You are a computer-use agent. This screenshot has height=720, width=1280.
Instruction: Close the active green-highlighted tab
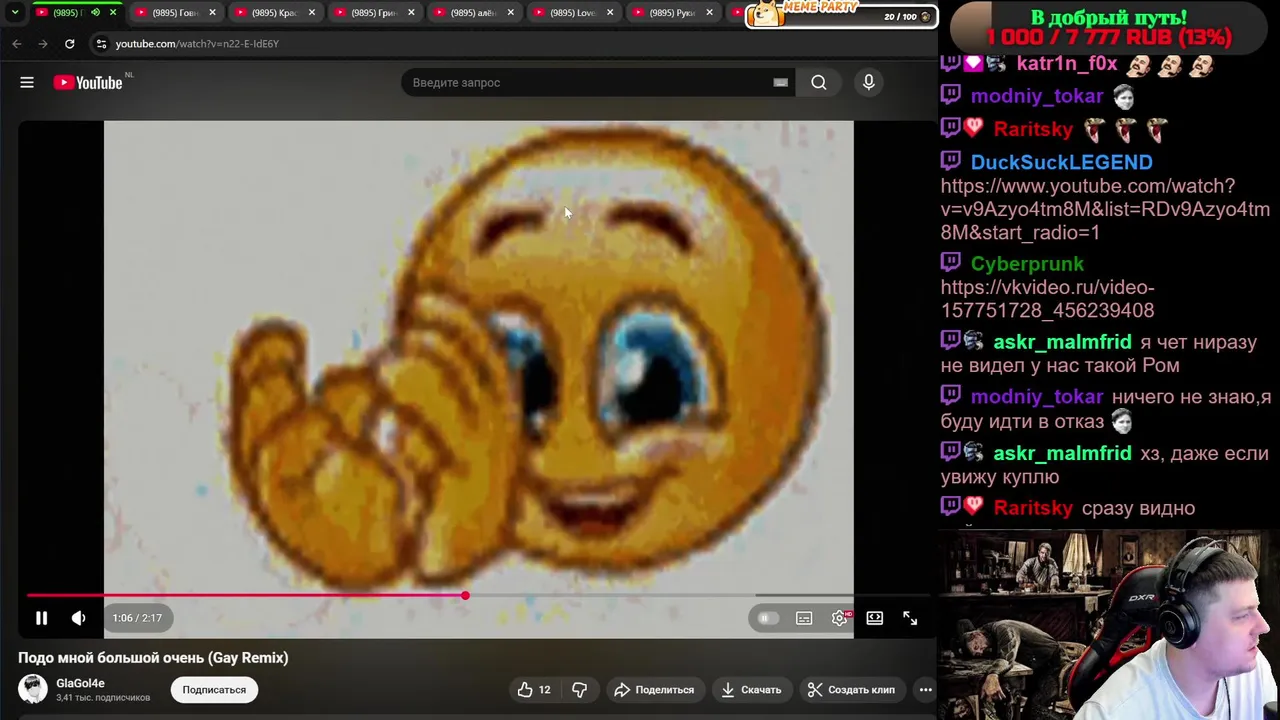[113, 13]
